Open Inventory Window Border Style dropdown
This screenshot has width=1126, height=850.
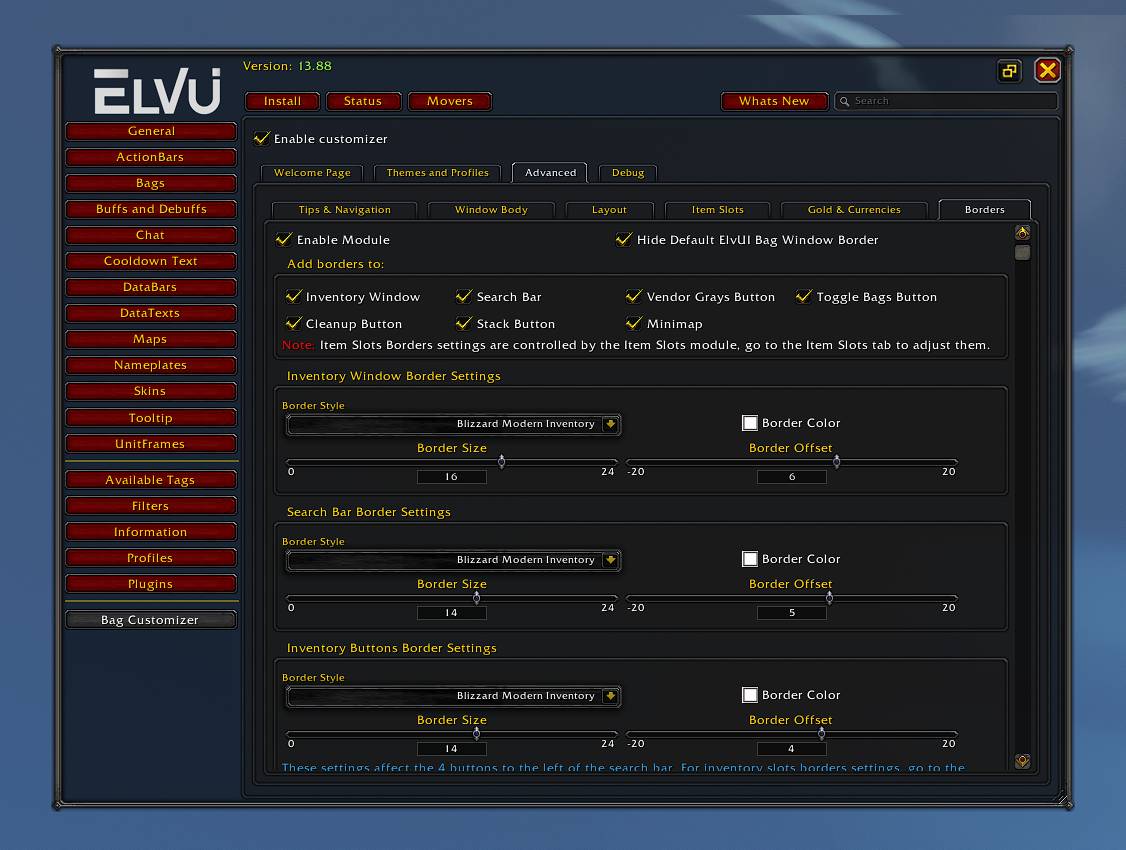click(453, 424)
